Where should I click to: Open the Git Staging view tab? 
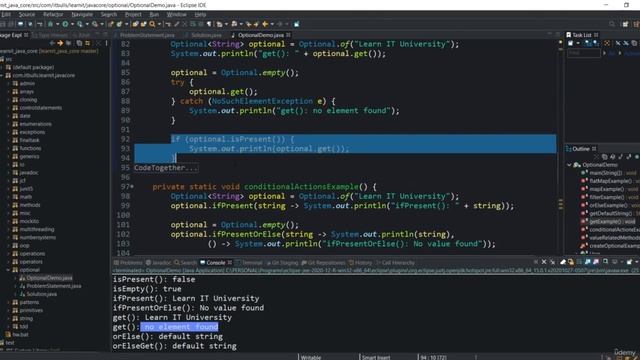282,263
